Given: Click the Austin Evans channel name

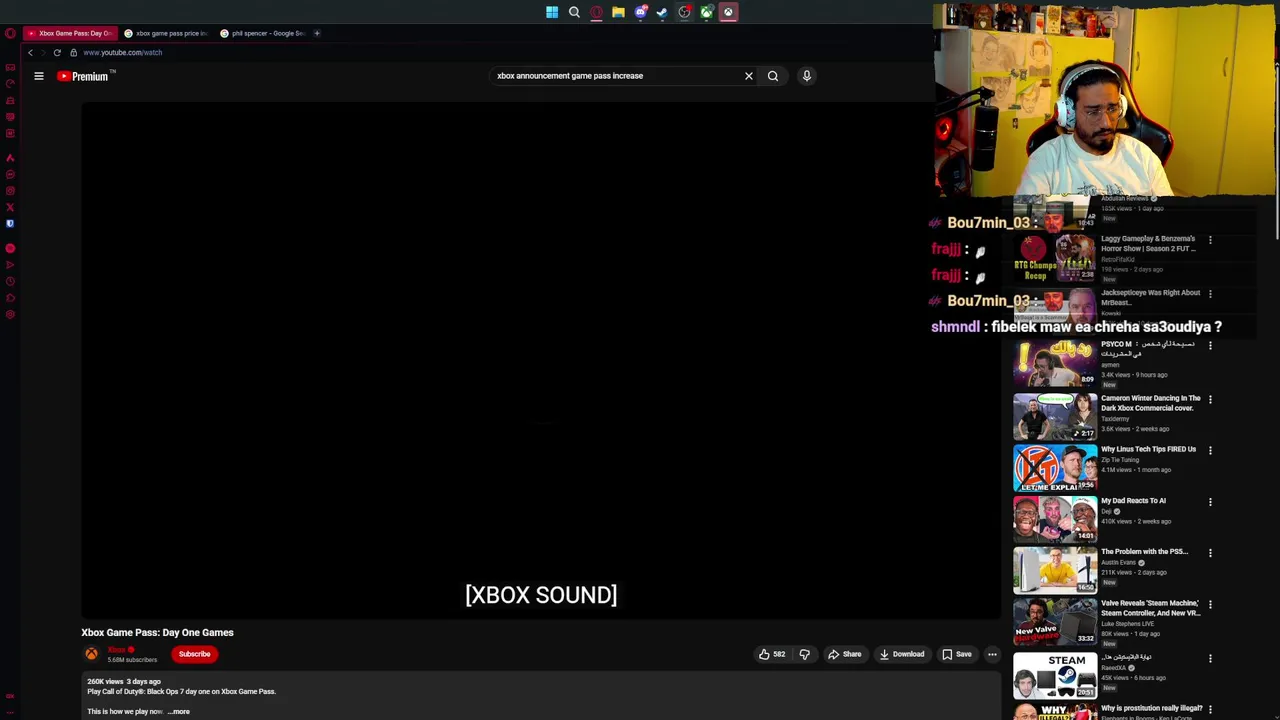Looking at the screenshot, I should point(1119,562).
